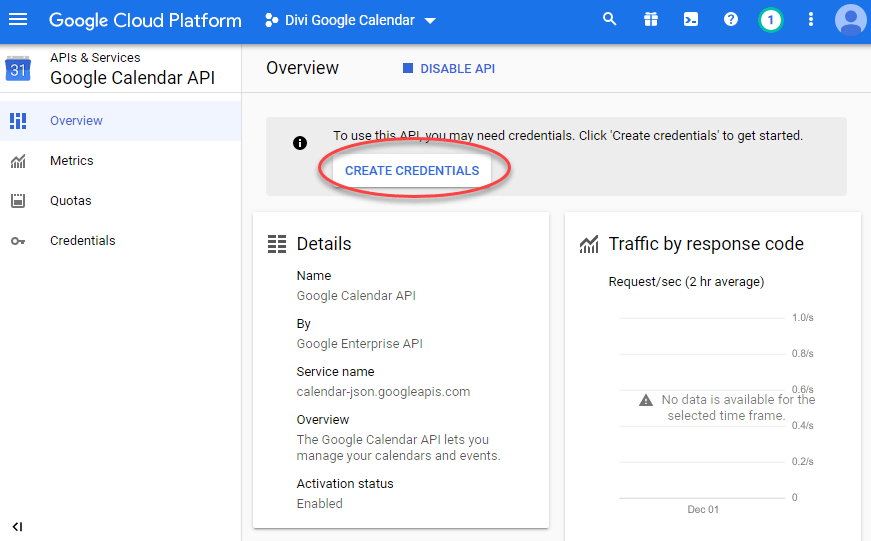Viewport: 871px width, 541px height.
Task: Click 'Google Calendar API' under Name
Action: click(x=356, y=295)
